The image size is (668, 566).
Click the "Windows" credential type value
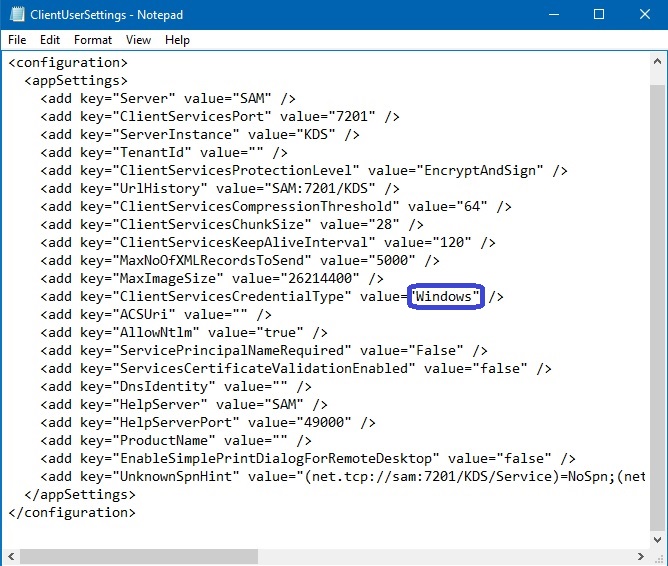445,296
